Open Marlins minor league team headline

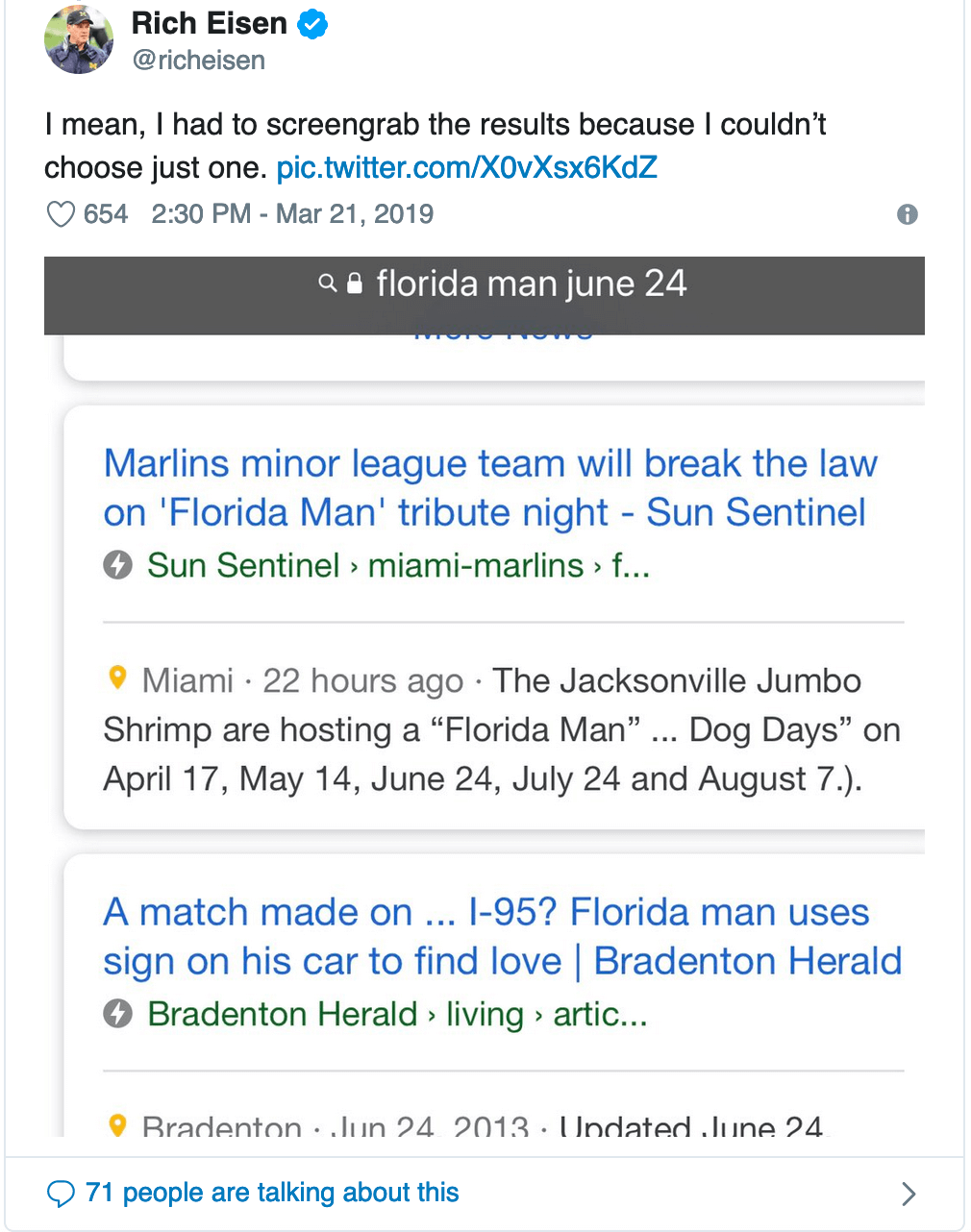[x=490, y=488]
